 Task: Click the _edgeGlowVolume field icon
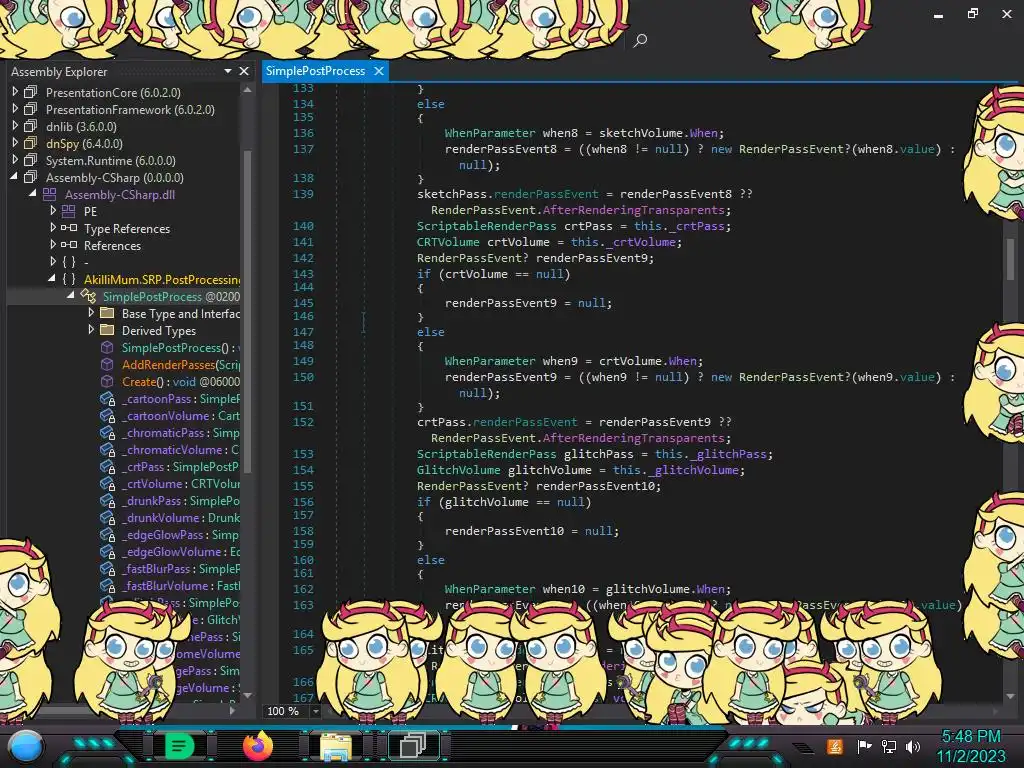click(x=107, y=551)
